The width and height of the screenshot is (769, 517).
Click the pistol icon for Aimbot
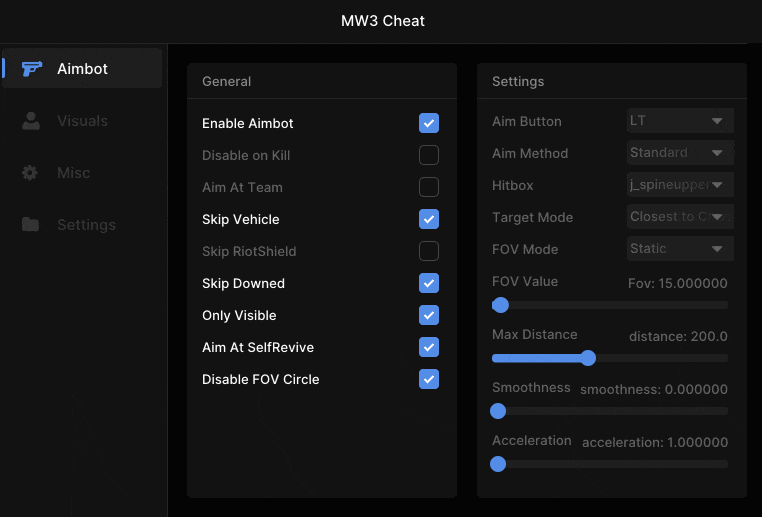(x=32, y=69)
